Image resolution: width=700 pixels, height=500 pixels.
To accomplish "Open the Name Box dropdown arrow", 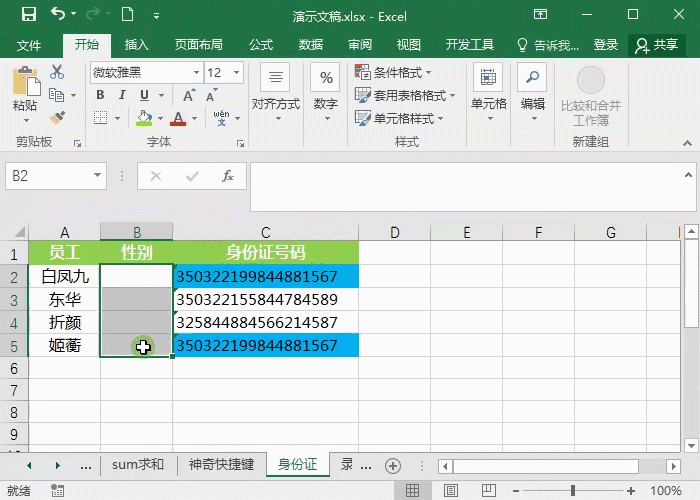I will [x=97, y=175].
